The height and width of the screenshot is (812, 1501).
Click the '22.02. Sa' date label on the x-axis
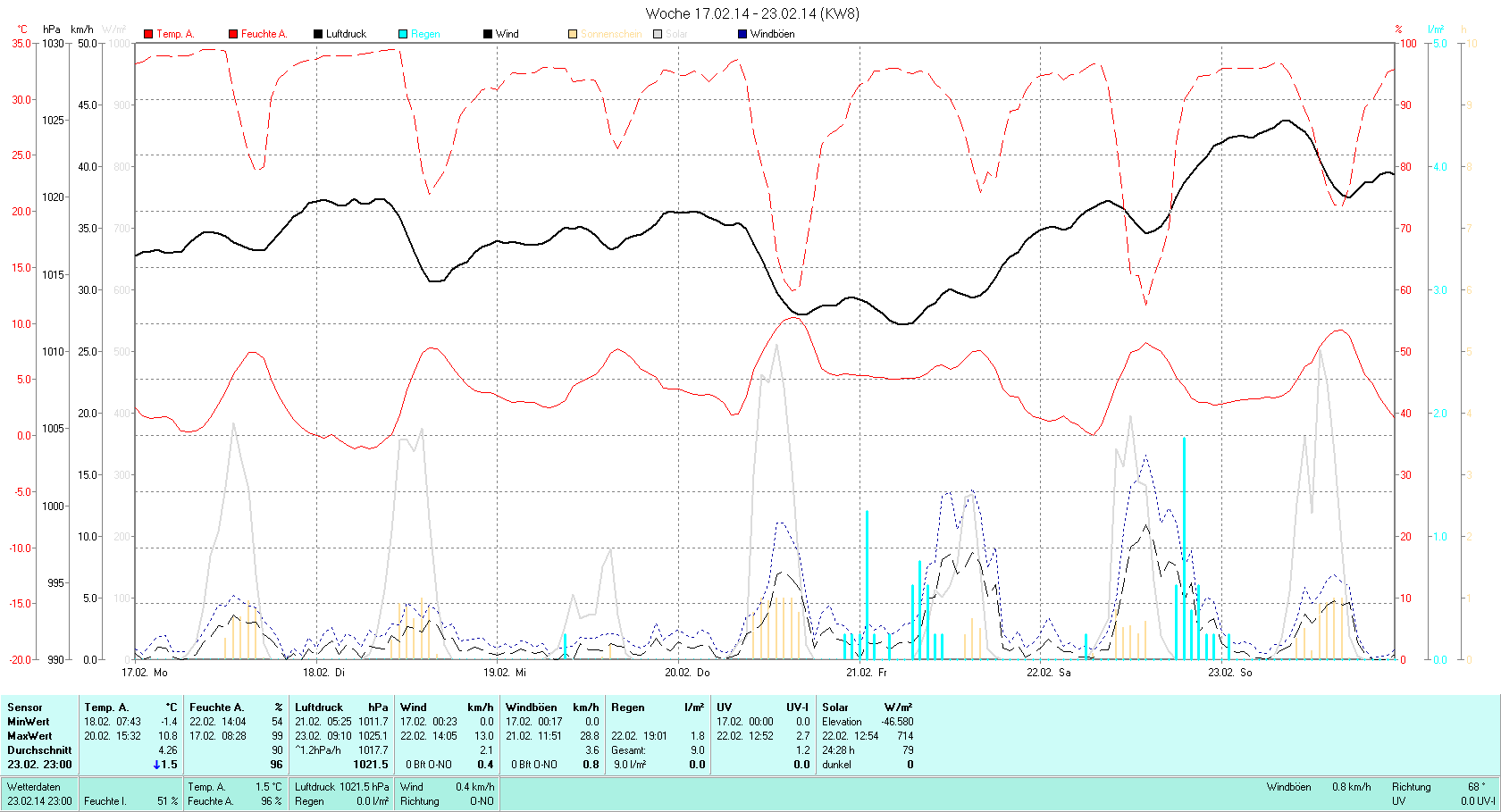pos(1049,672)
